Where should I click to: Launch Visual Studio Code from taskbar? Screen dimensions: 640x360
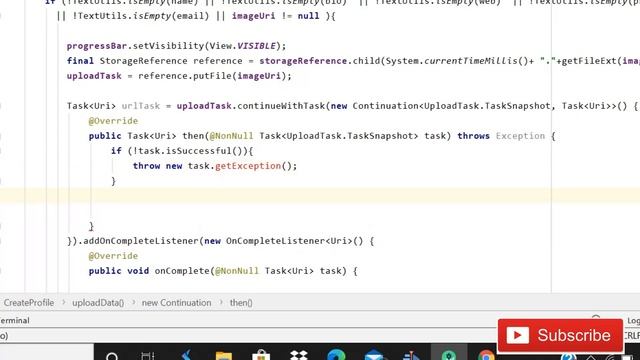pyautogui.click(x=187, y=356)
